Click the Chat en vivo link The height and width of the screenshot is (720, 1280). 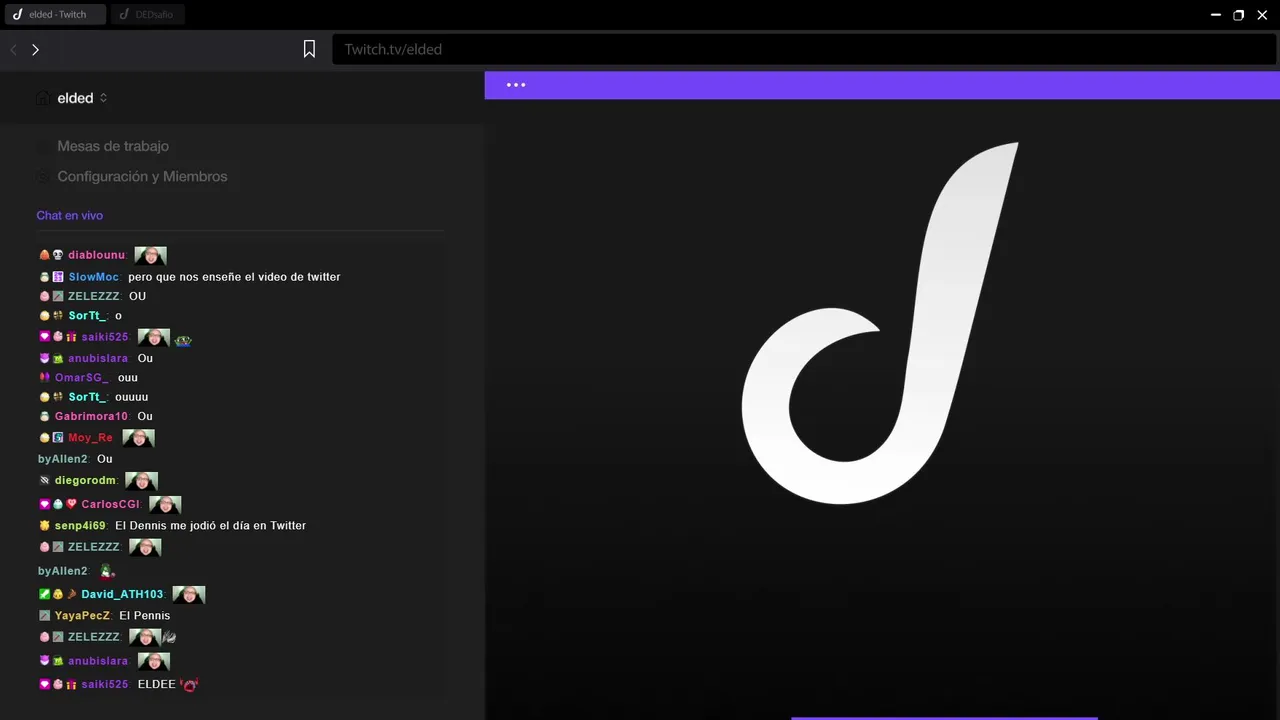(x=70, y=216)
